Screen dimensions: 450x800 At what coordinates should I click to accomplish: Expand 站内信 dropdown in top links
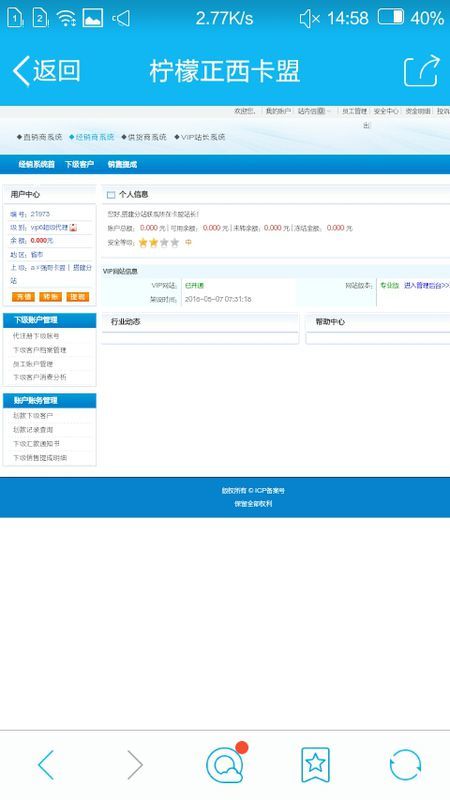pos(314,111)
